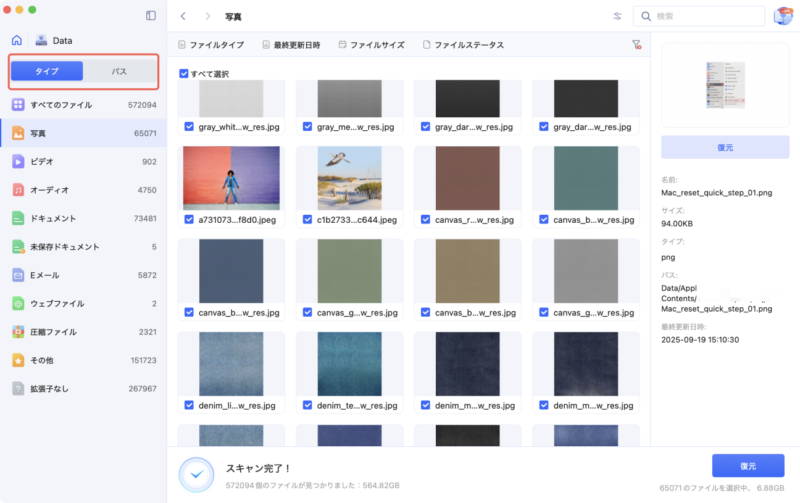Open the user profile avatar

point(784,16)
